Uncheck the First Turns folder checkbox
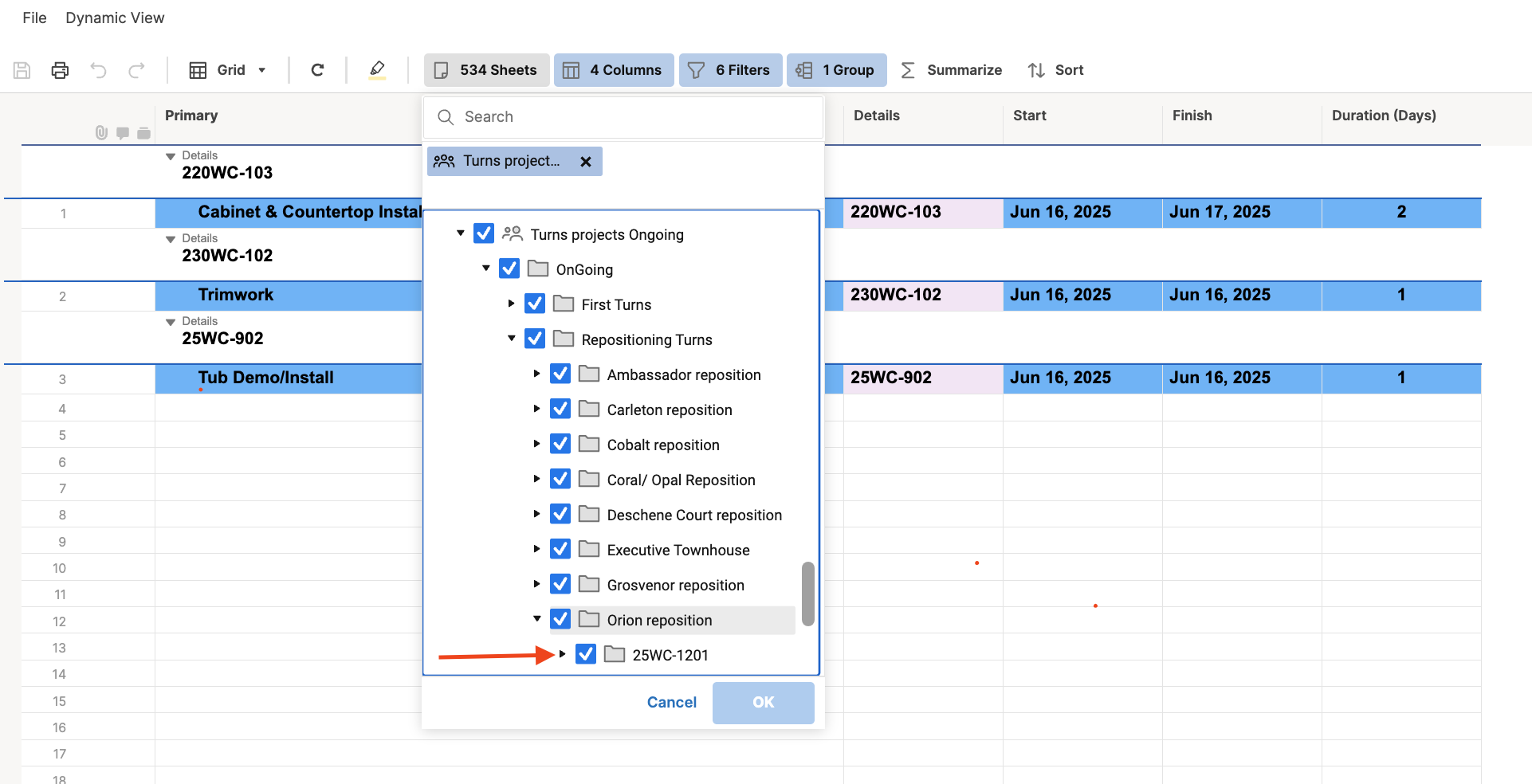The height and width of the screenshot is (784, 1532). click(535, 304)
